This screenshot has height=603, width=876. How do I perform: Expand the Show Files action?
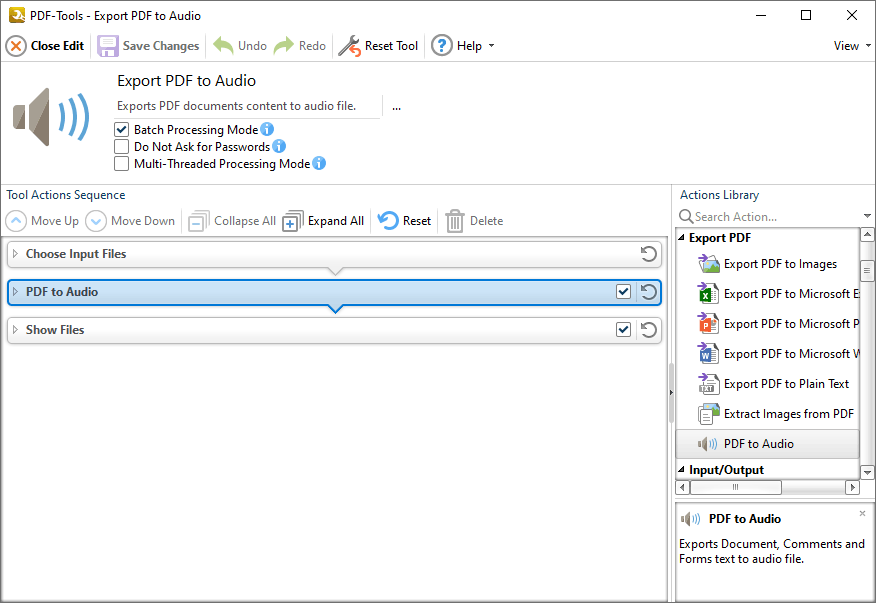click(x=16, y=330)
